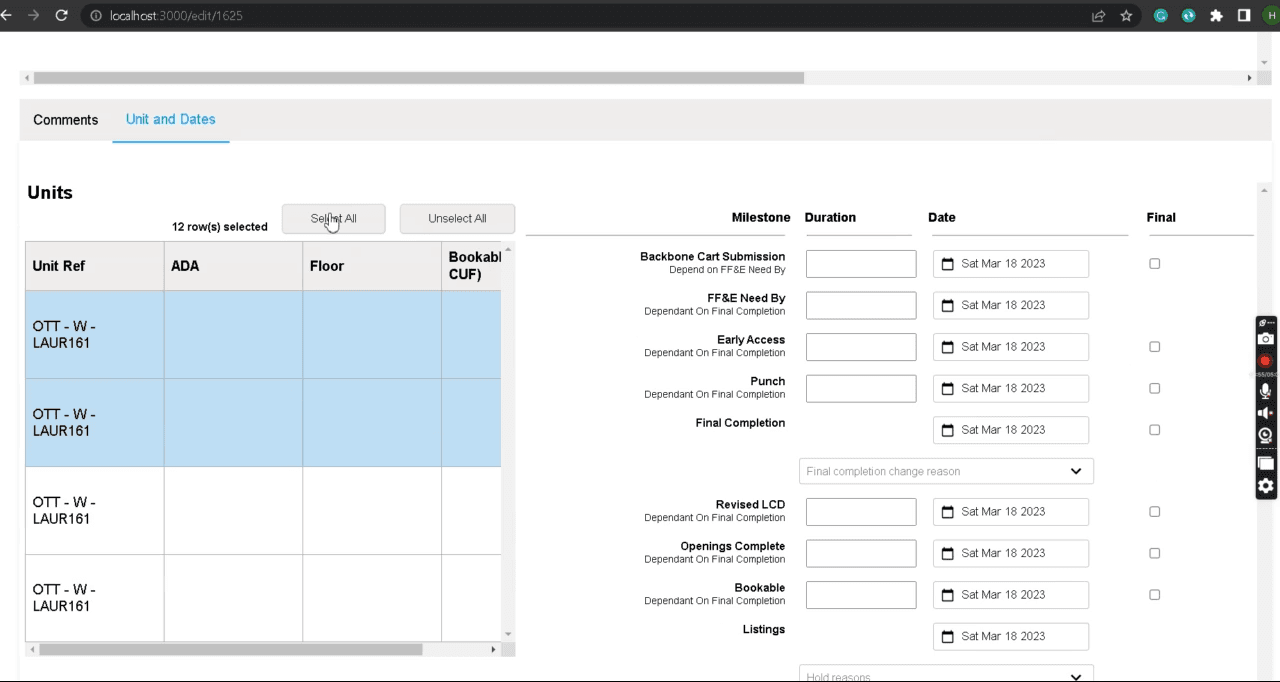Click the Milestone column heading
The height and width of the screenshot is (682, 1280).
[761, 217]
